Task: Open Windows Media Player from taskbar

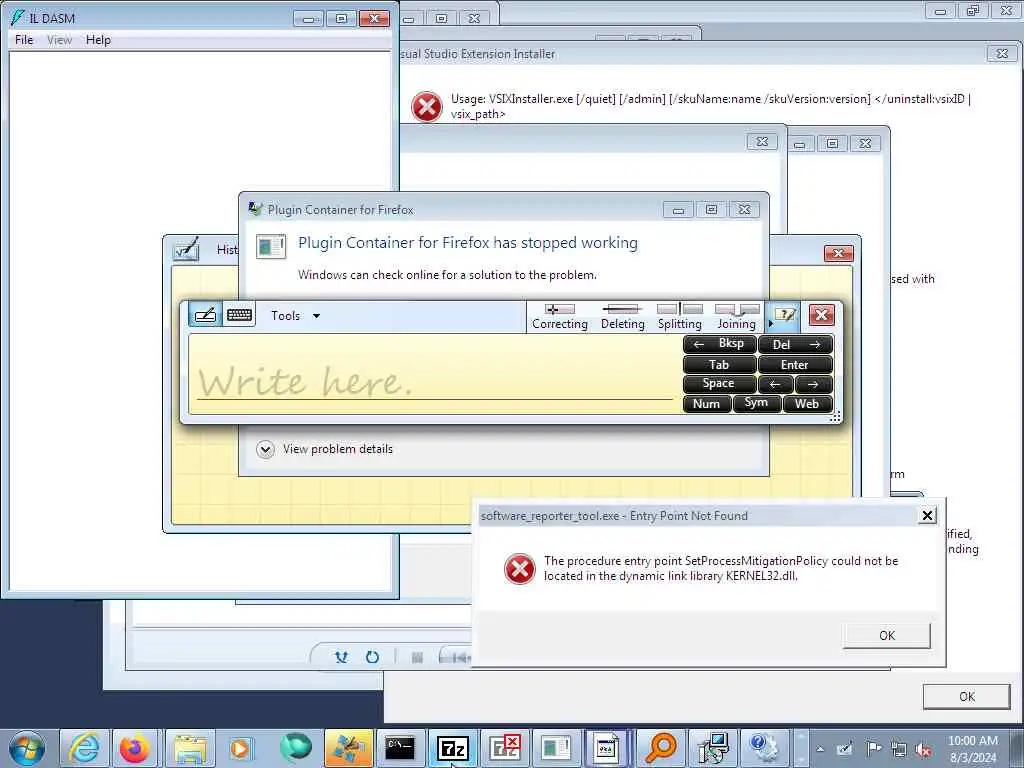Action: pyautogui.click(x=241, y=748)
